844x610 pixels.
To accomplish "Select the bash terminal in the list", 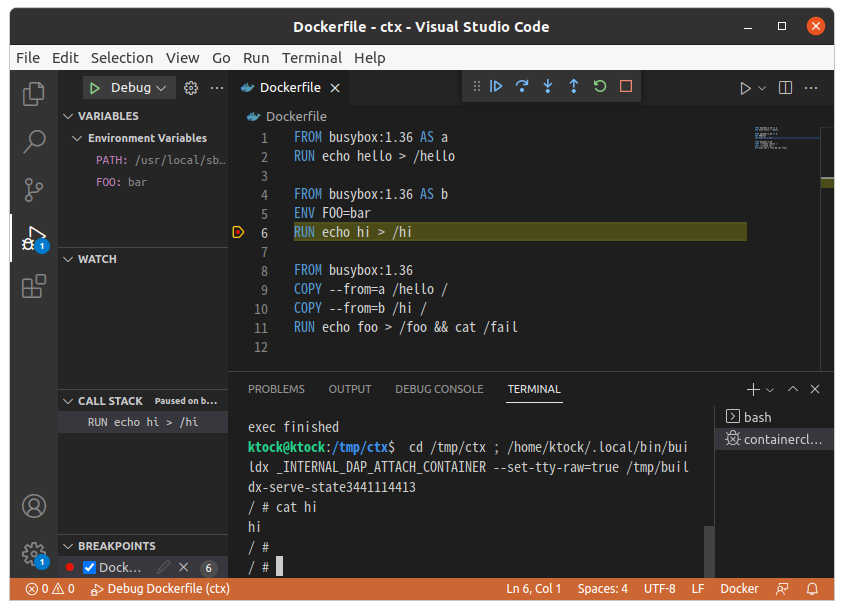I will tap(757, 417).
